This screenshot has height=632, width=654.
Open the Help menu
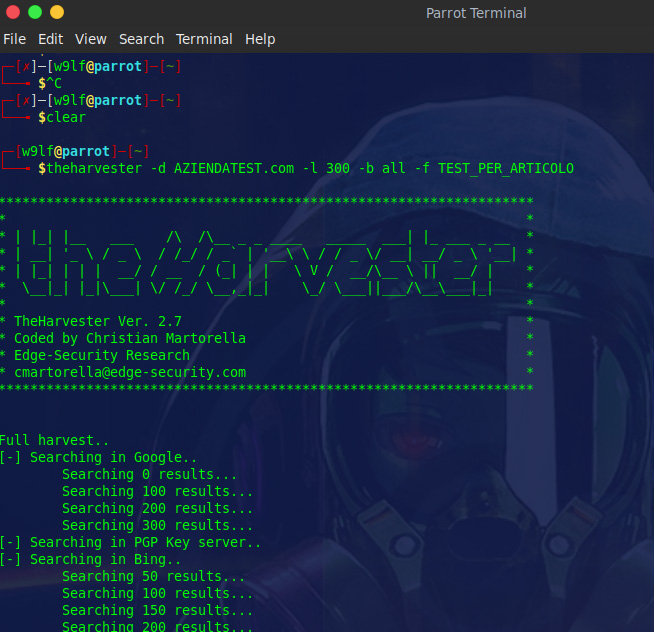click(260, 39)
